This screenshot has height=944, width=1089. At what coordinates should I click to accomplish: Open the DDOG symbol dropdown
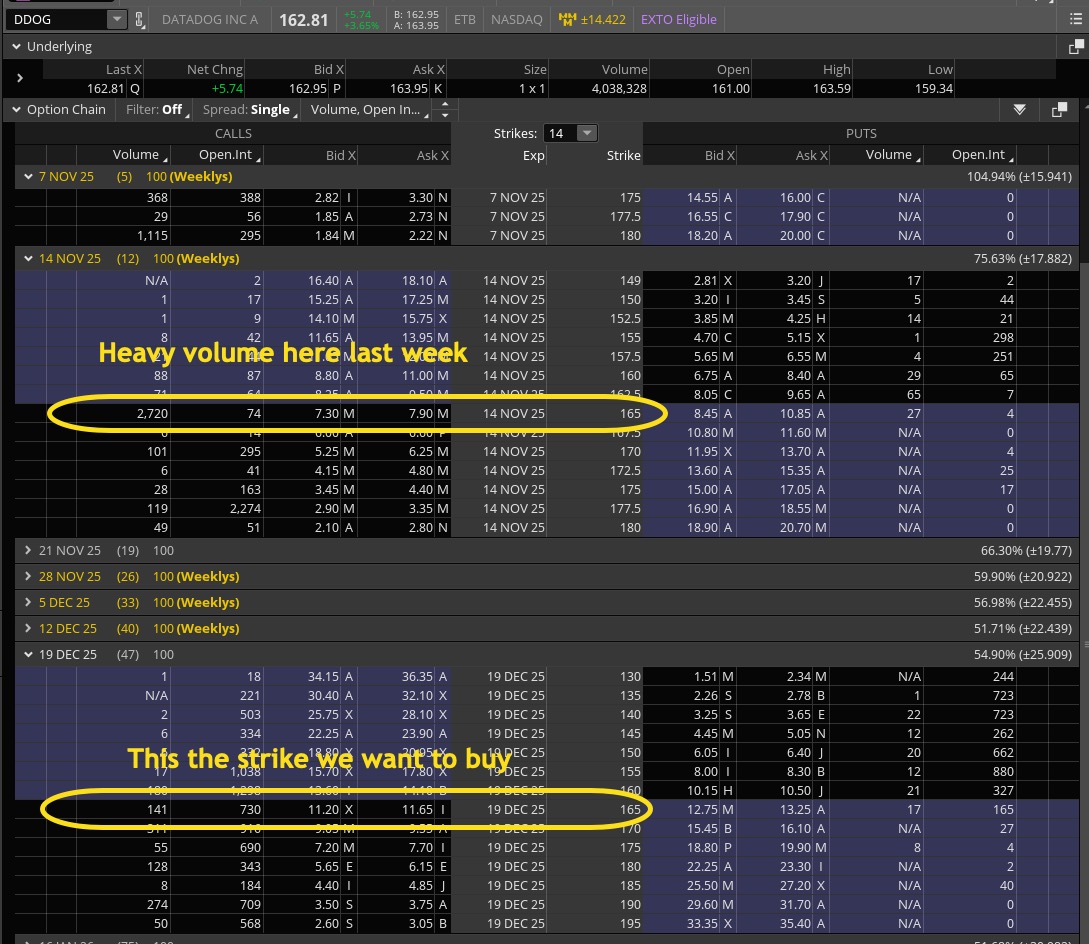(x=117, y=19)
